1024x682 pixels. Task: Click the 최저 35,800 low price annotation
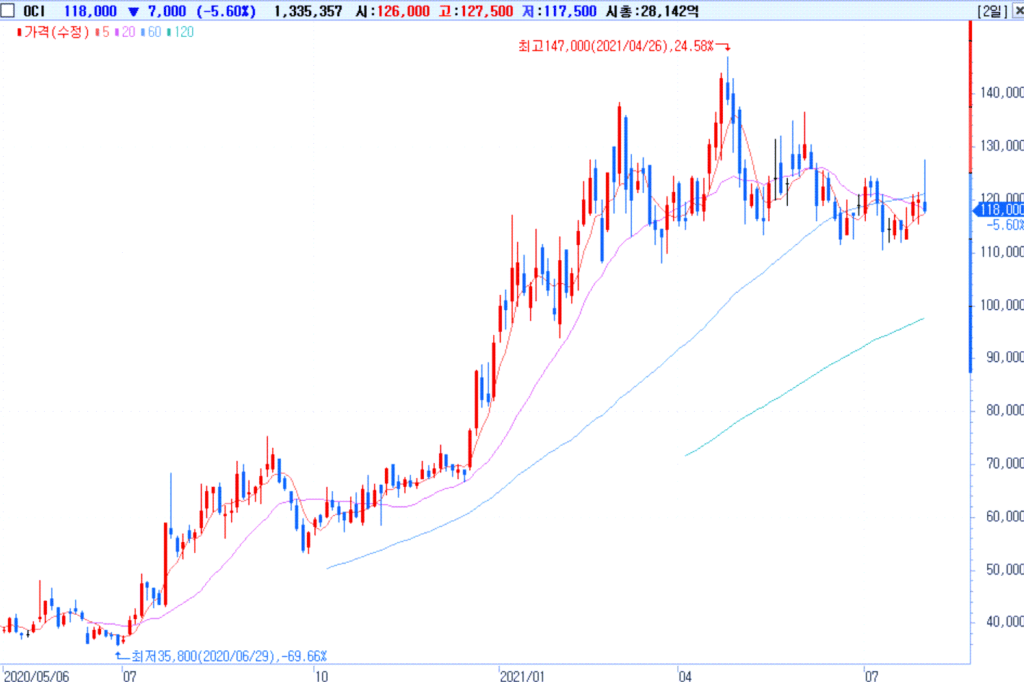pyautogui.click(x=225, y=656)
